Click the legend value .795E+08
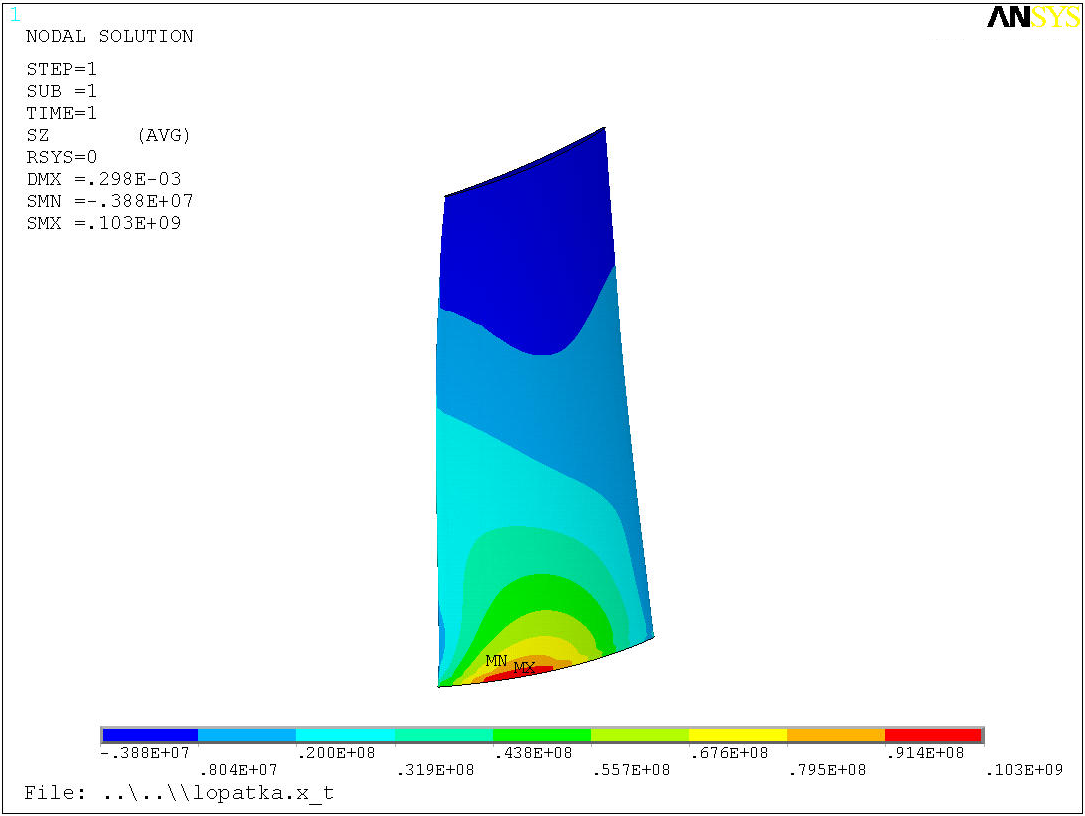This screenshot has height=816, width=1085. coord(827,770)
